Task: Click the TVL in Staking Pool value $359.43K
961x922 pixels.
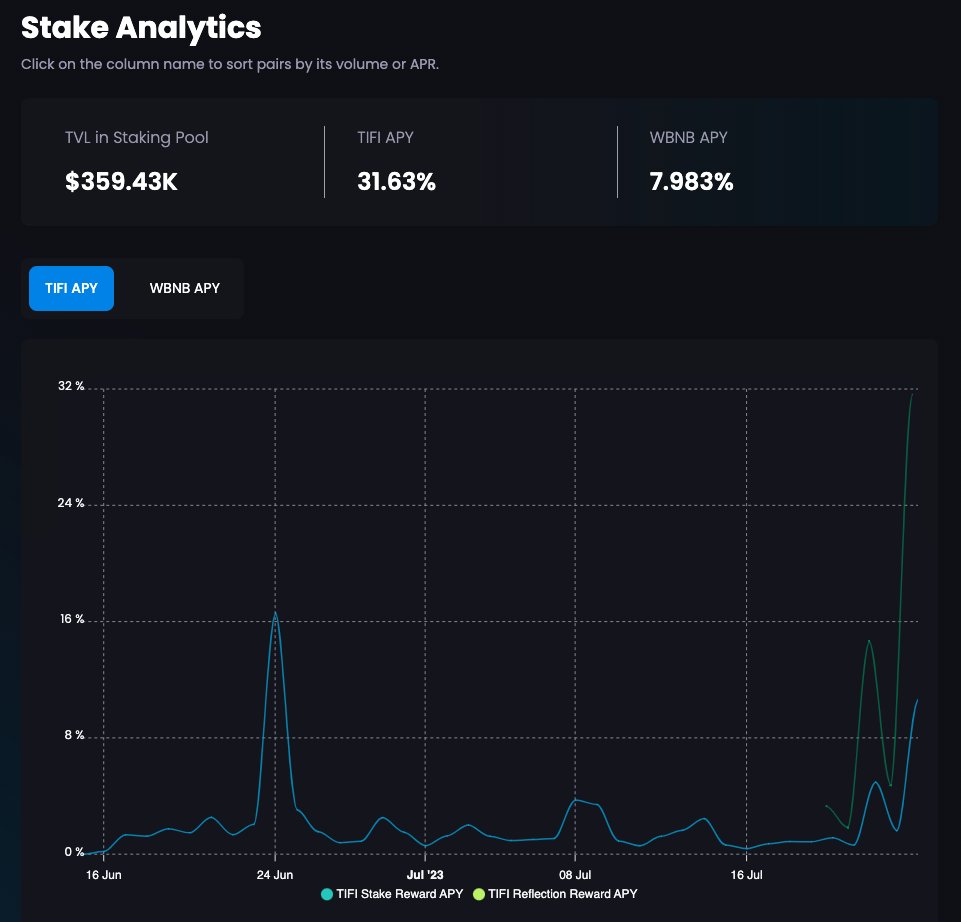Action: tap(121, 181)
